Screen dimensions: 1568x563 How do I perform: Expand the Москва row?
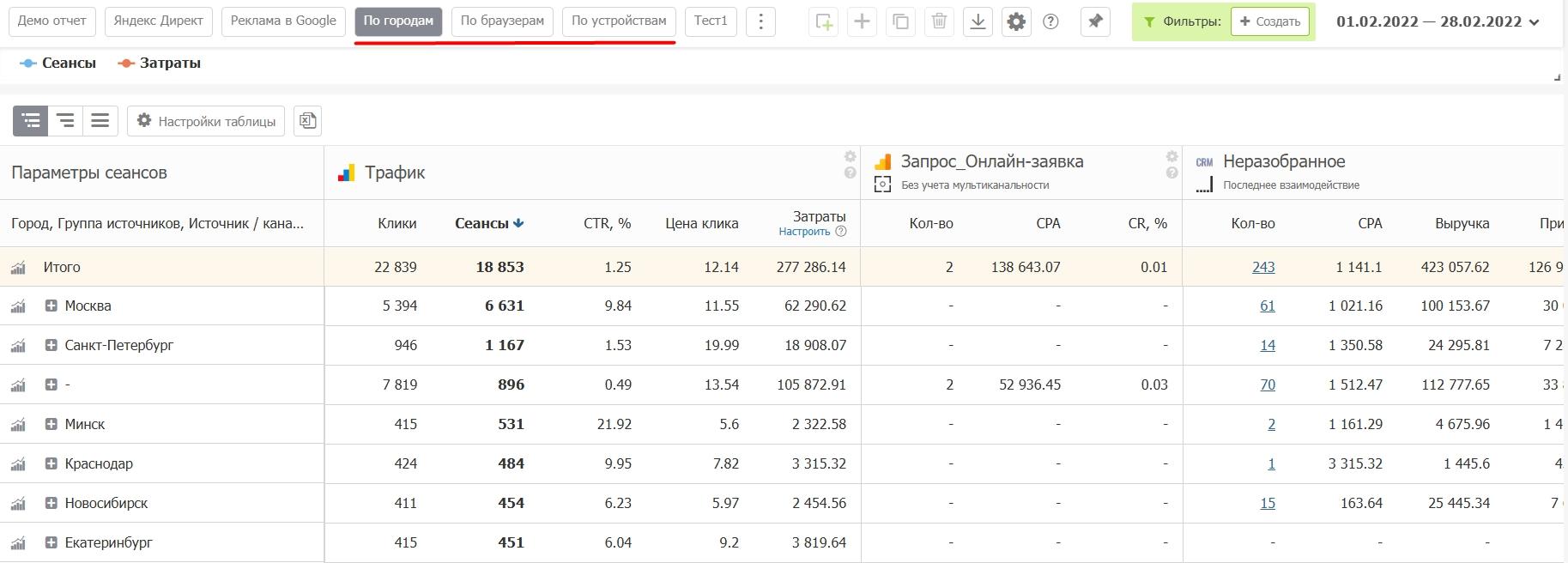(51, 306)
